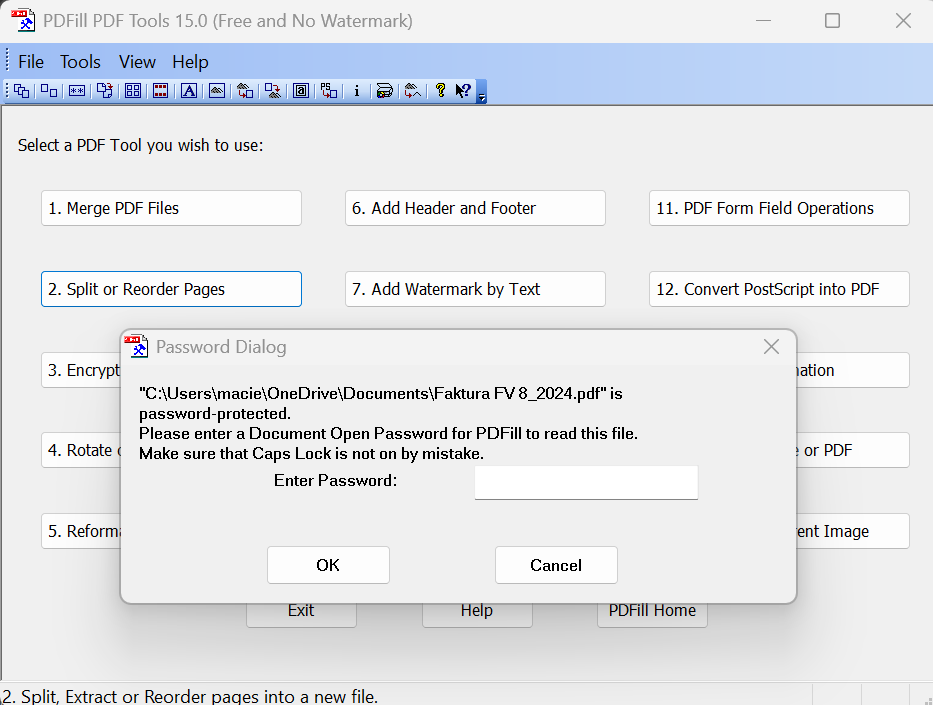This screenshot has height=705, width=933.
Task: Cancel the Password Dialog
Action: [556, 565]
